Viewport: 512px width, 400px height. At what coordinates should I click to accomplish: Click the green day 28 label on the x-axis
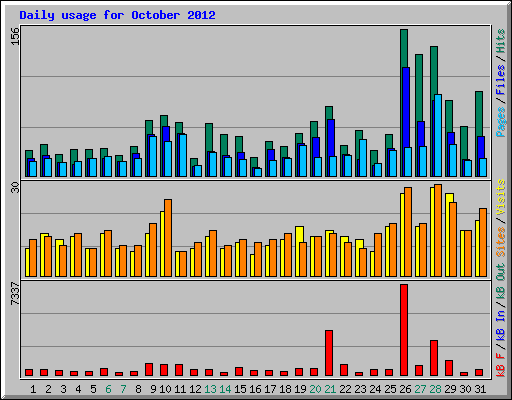coord(435,389)
